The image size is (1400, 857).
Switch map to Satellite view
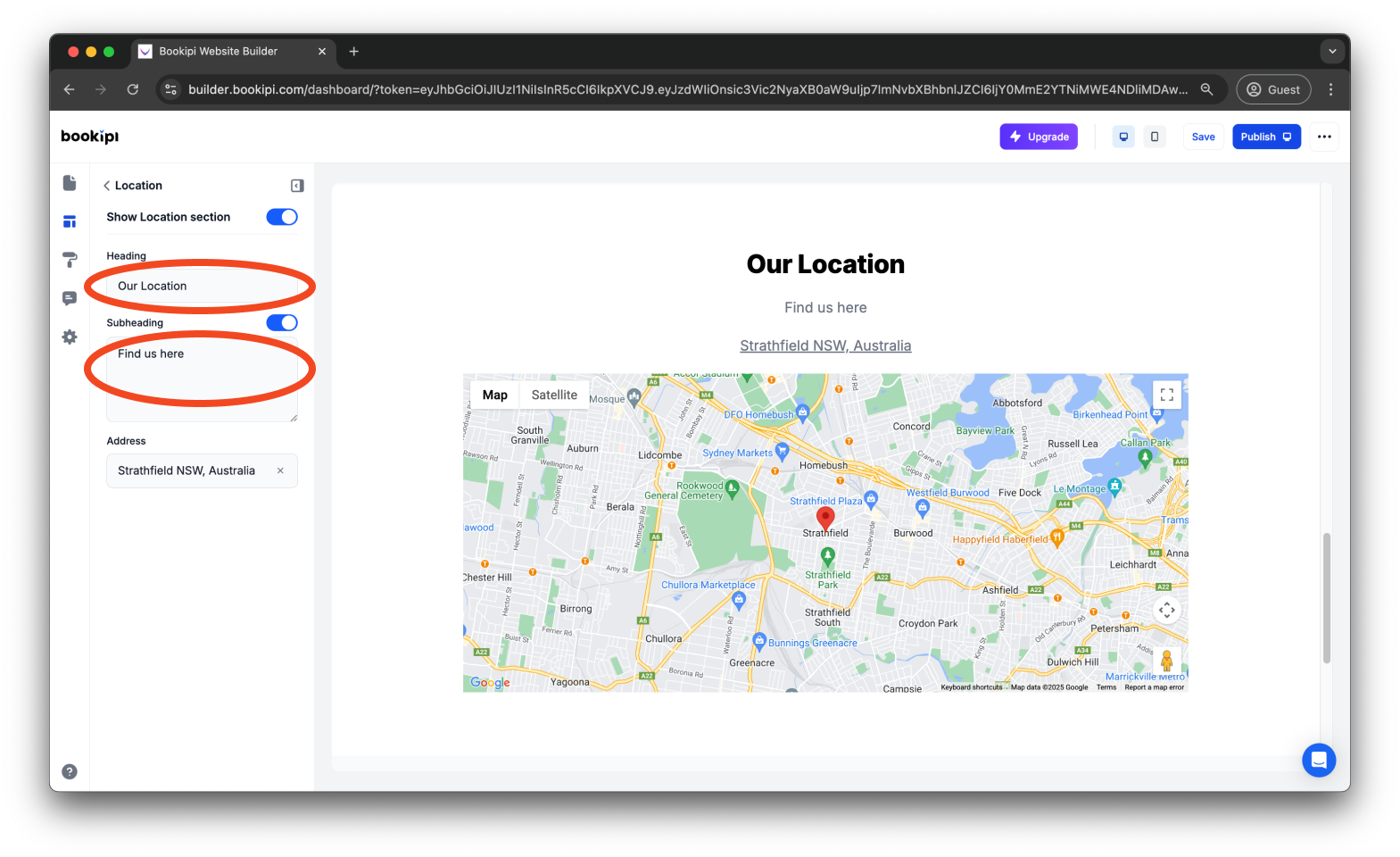tap(554, 395)
